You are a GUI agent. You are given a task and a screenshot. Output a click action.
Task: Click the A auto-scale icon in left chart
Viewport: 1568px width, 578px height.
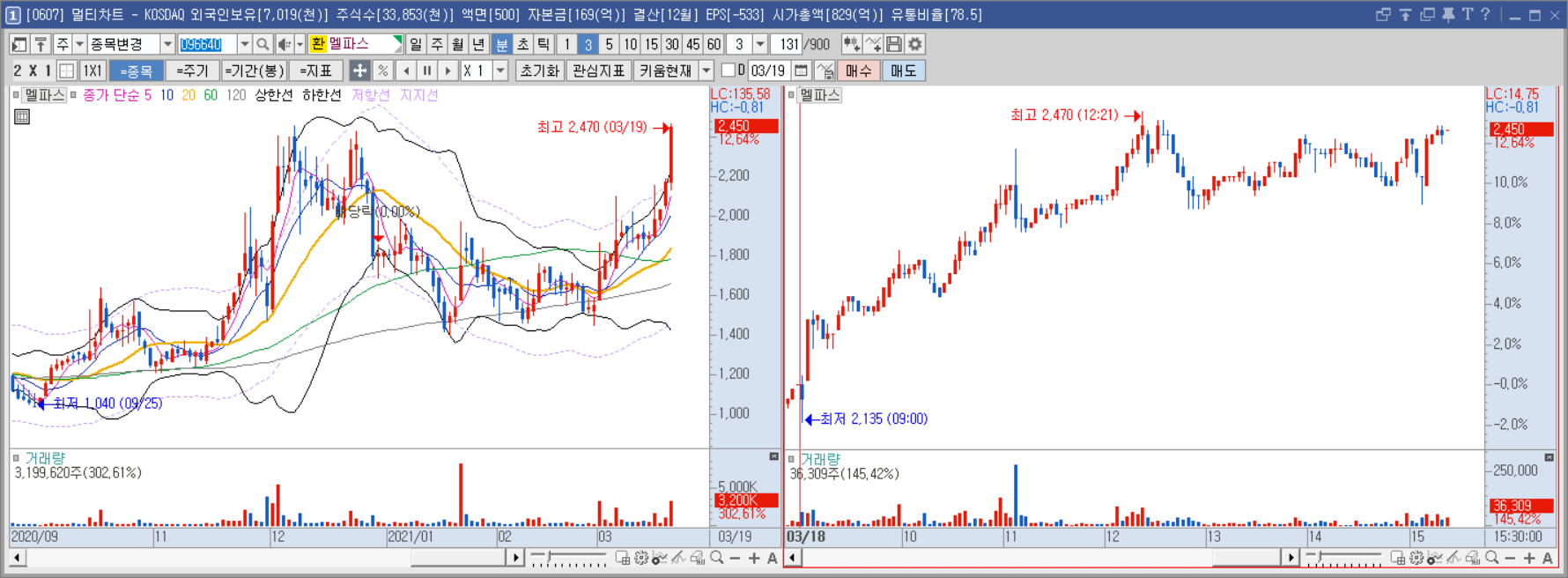point(773,558)
